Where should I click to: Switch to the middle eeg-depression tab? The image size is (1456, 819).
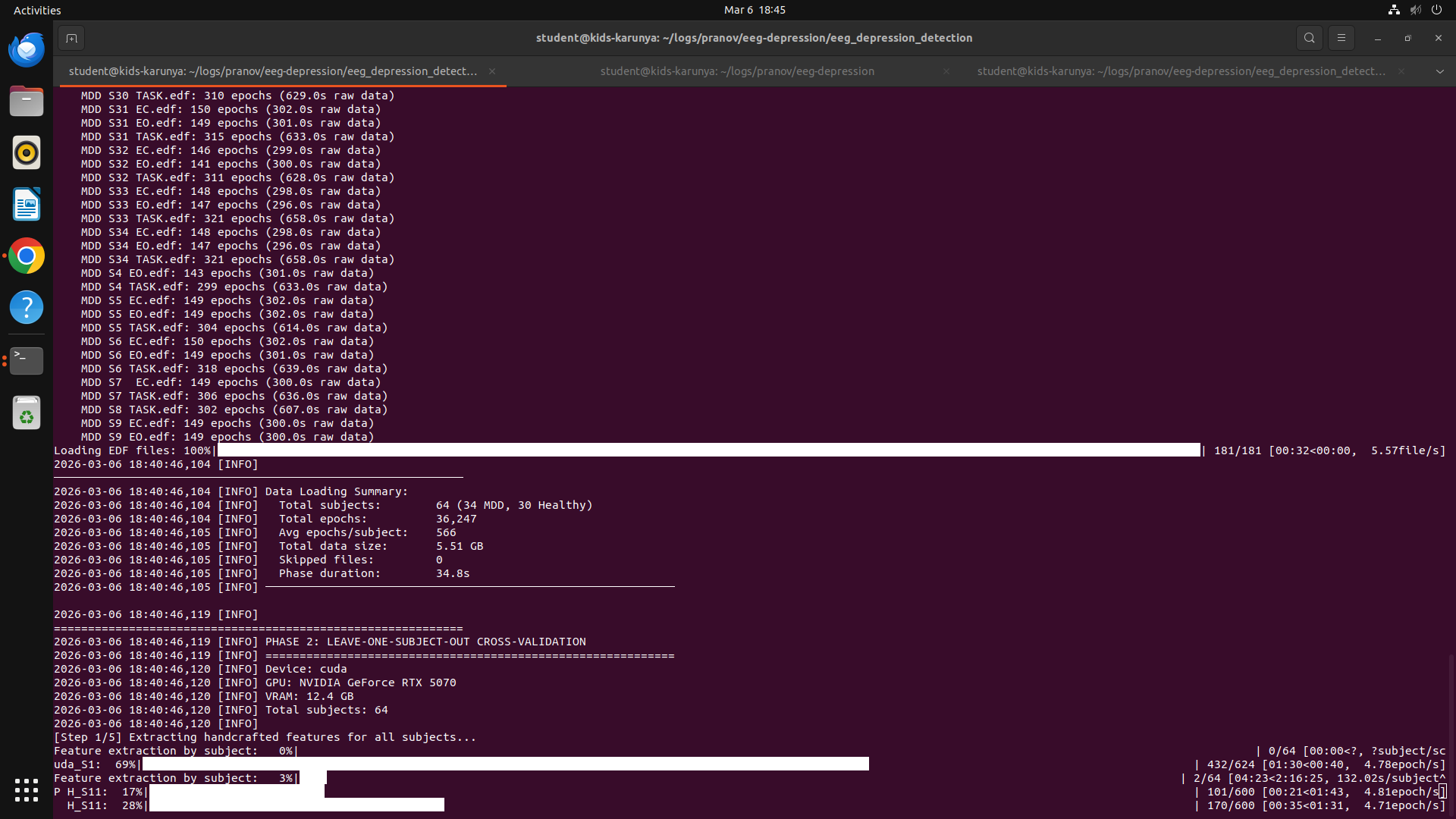736,71
